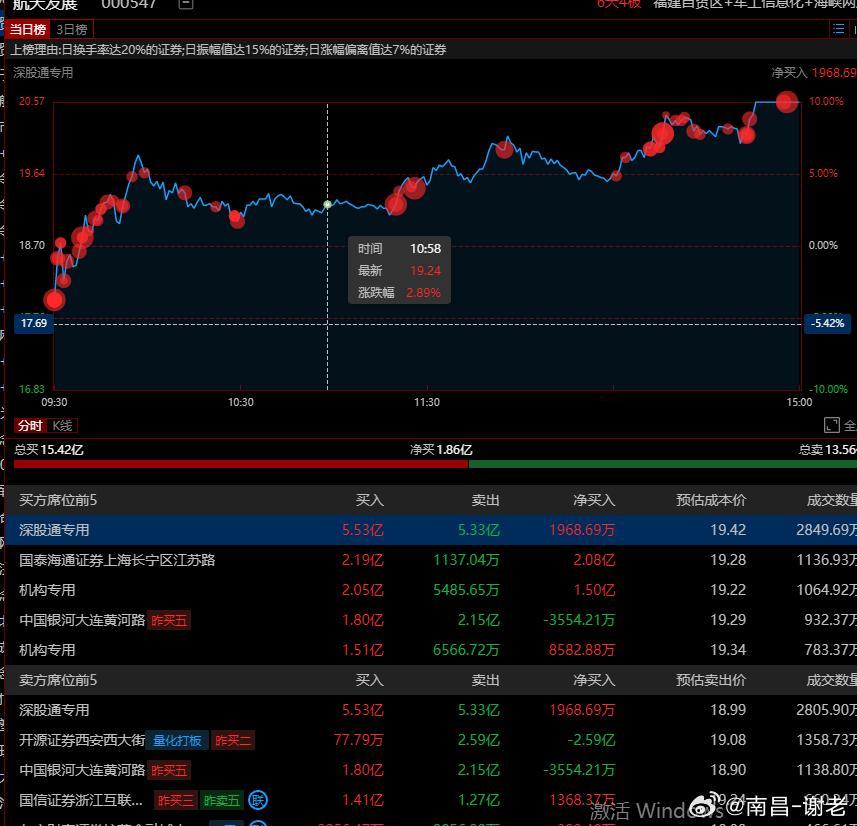The width and height of the screenshot is (857, 826).
Task: Click 卖出 column header in buyer table
Action: [x=485, y=500]
